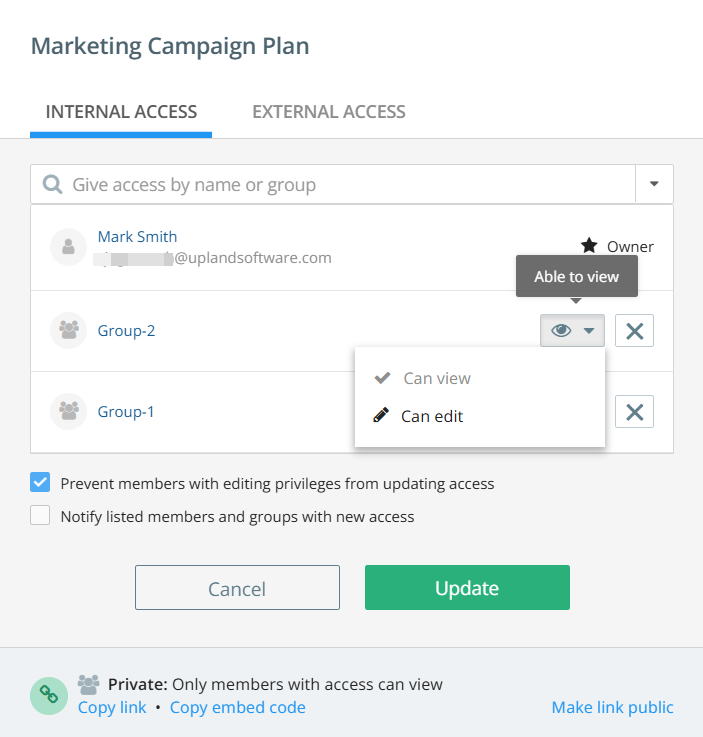Select the Internal Access tab
703x737 pixels.
pos(121,112)
